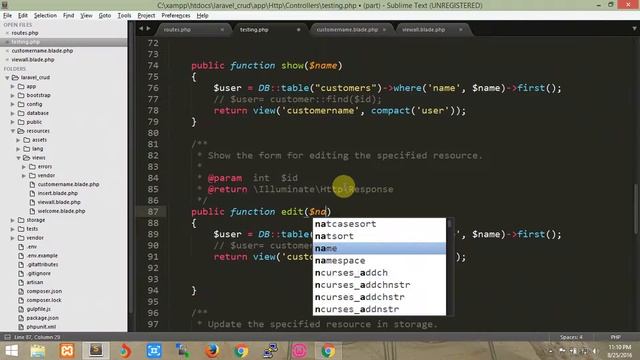Switch to the Sublime Text taskbar icon
This screenshot has height=360, width=640.
click(96, 351)
